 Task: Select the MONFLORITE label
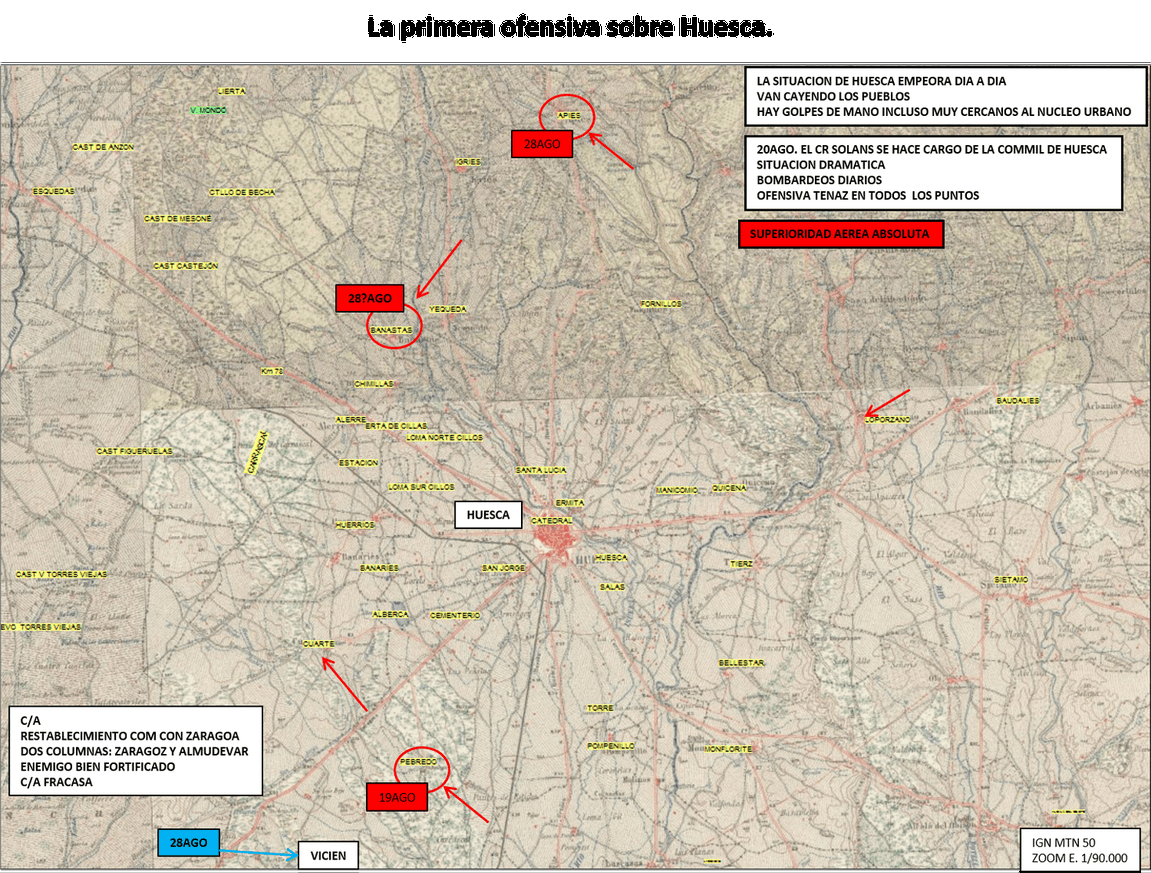(729, 749)
